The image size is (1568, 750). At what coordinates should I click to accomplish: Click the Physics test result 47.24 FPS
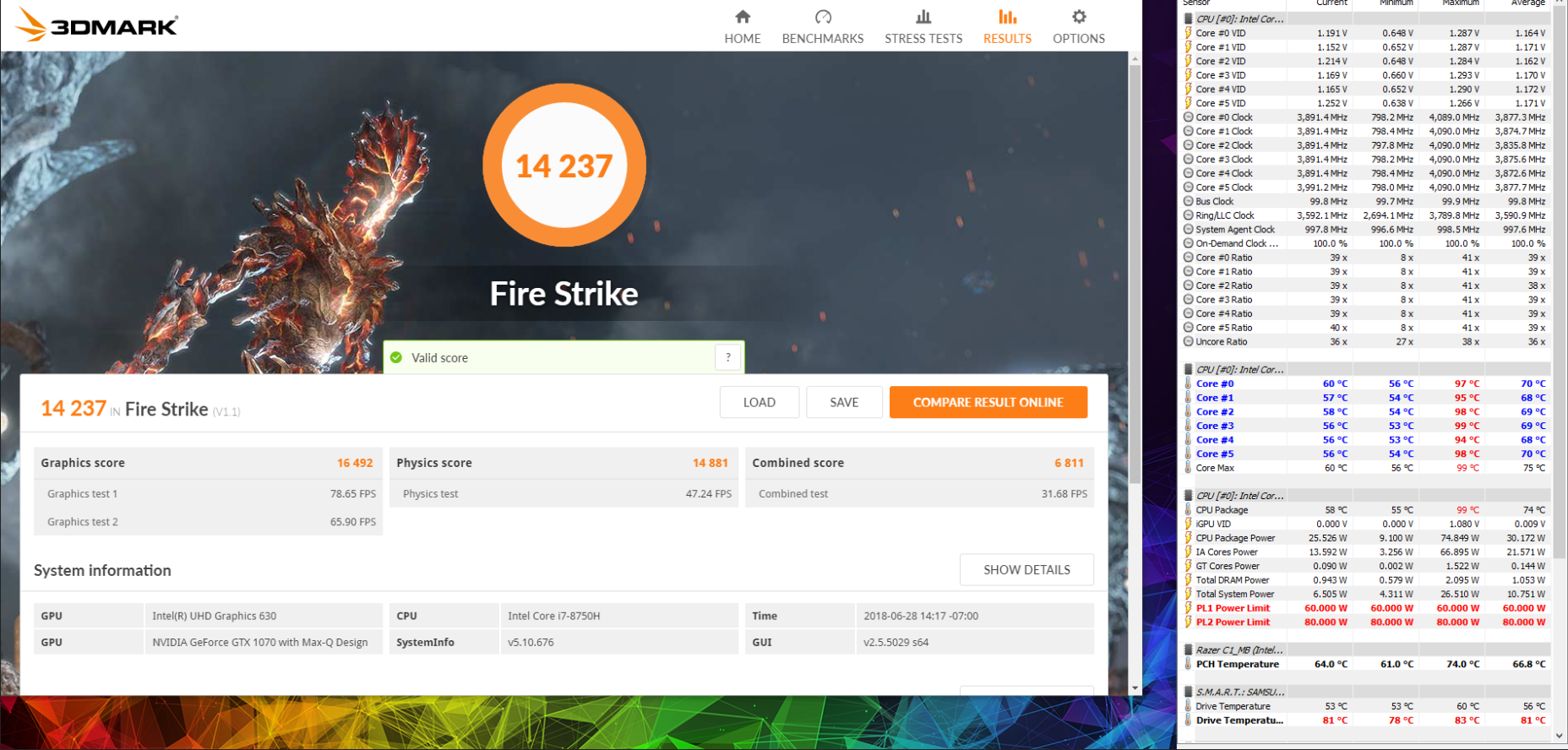coord(709,494)
